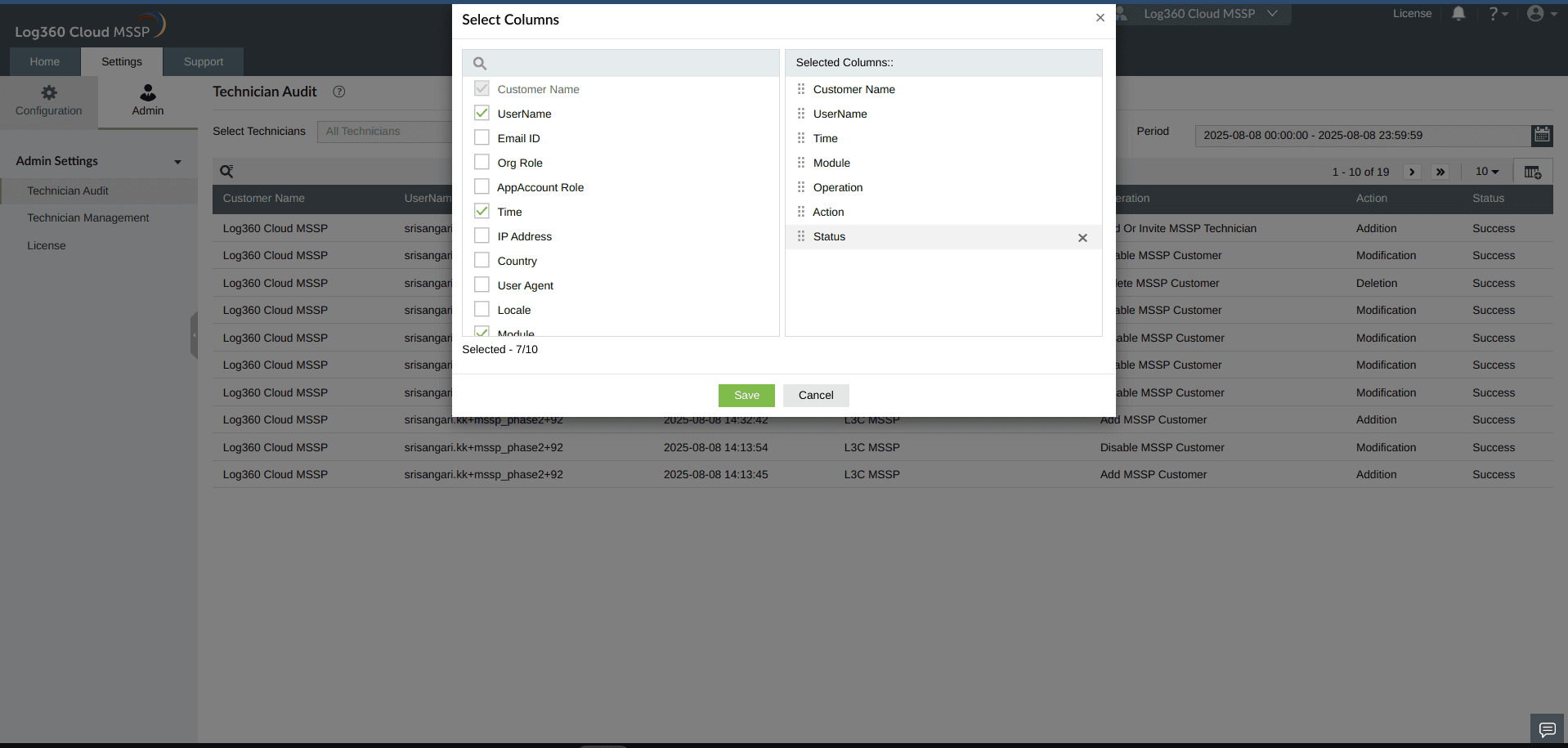Go to next page of results
Image resolution: width=1568 pixels, height=748 pixels.
coord(1412,172)
